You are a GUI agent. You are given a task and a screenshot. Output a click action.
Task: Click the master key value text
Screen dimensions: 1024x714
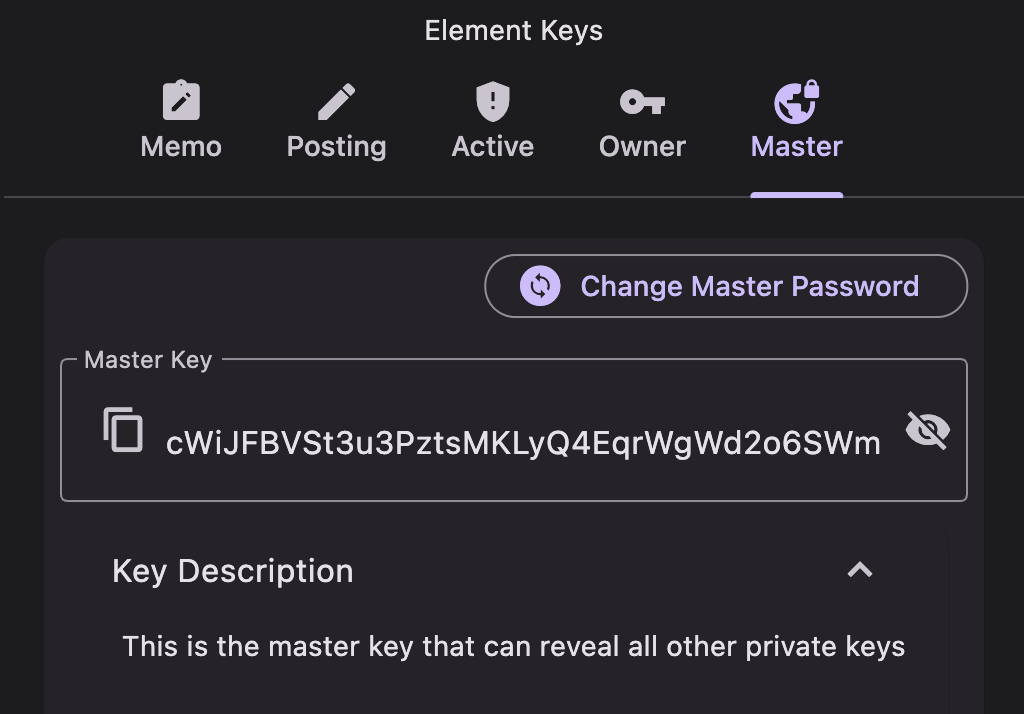[x=523, y=442]
